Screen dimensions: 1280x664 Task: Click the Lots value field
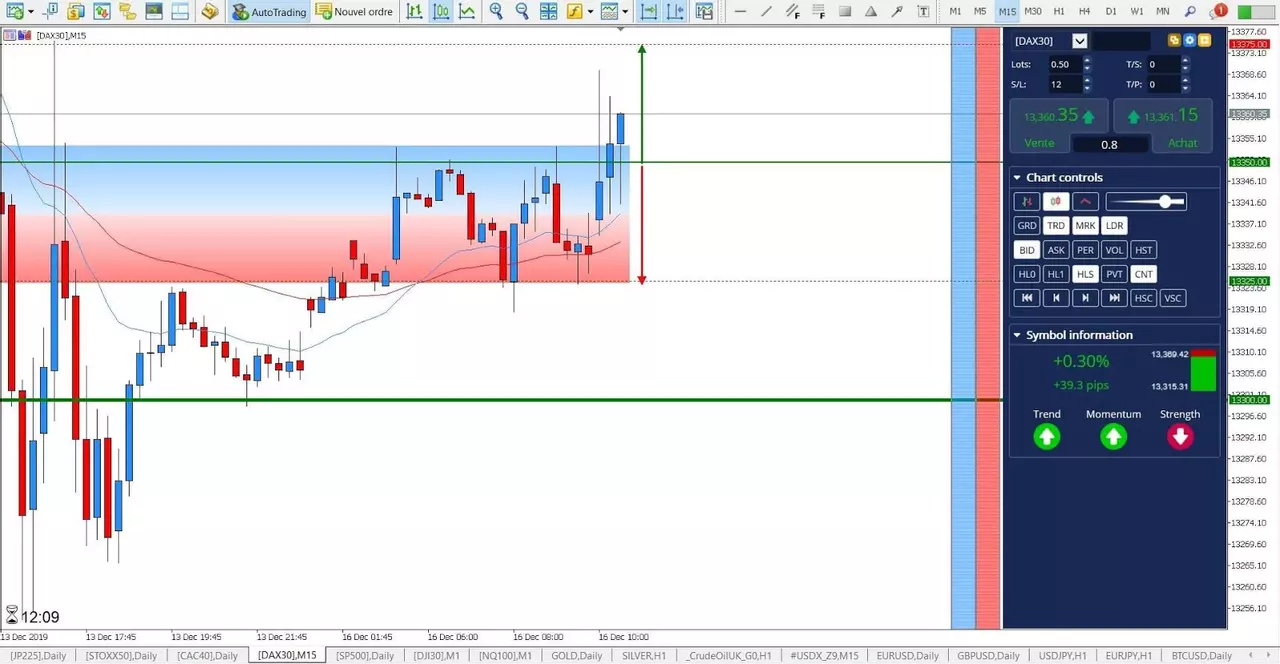1064,64
